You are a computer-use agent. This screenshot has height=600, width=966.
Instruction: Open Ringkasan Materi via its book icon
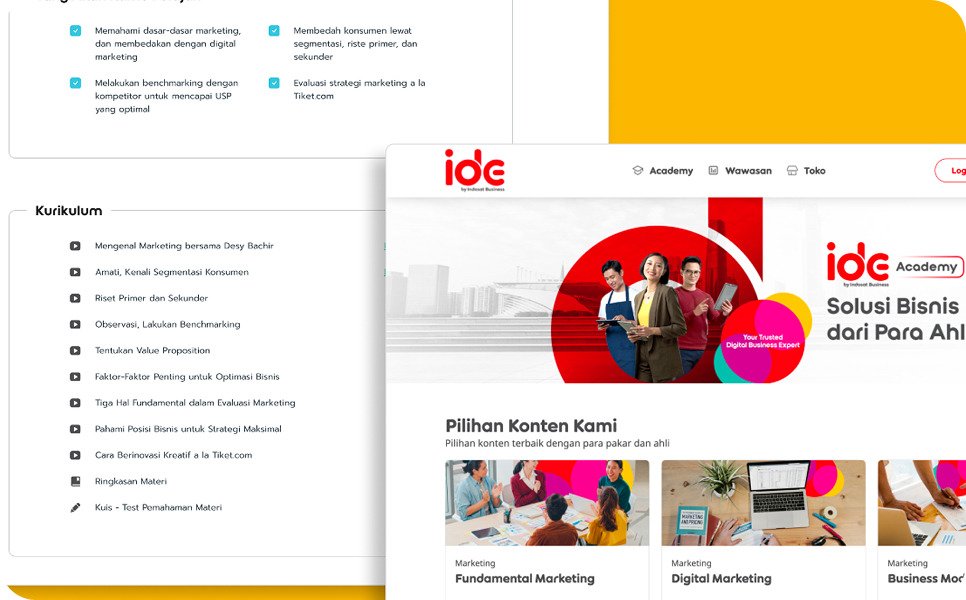[74, 480]
